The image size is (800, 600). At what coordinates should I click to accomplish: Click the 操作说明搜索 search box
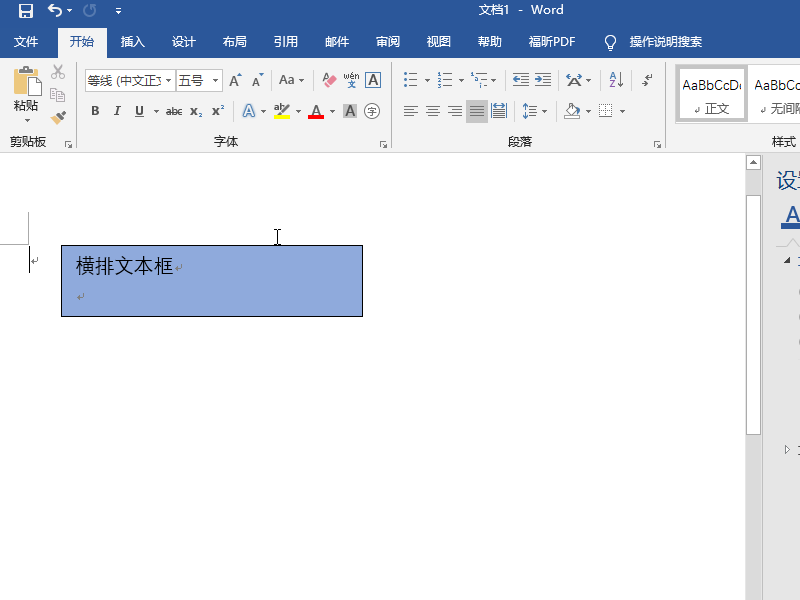click(665, 42)
